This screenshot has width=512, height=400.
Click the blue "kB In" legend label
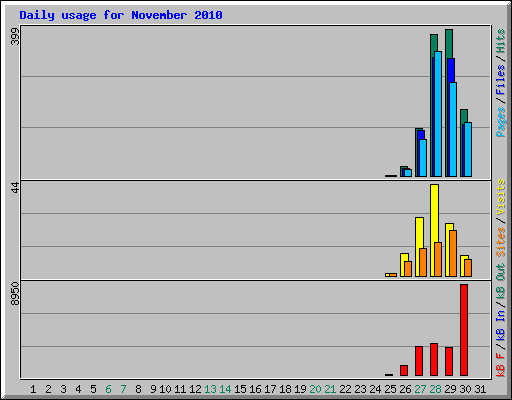pos(500,325)
